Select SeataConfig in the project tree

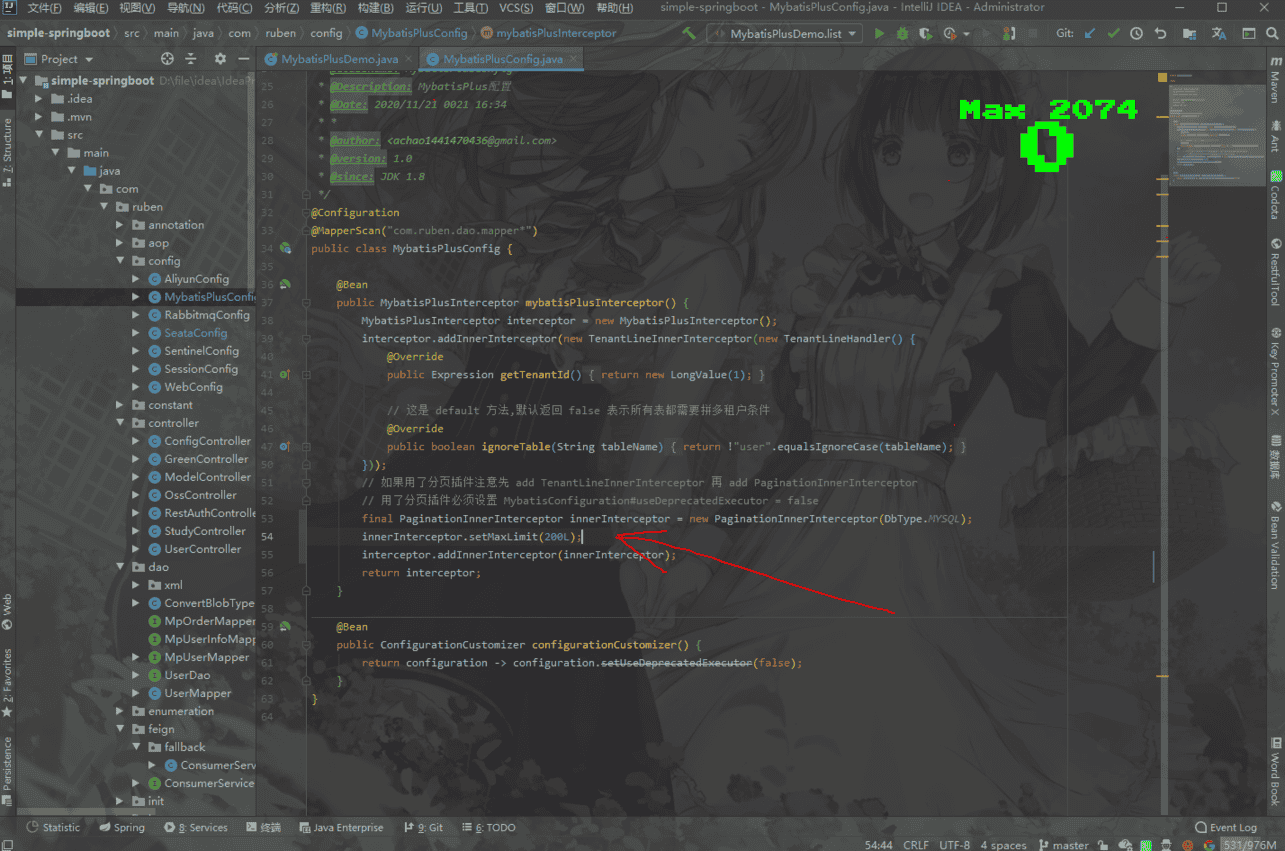pyautogui.click(x=195, y=333)
